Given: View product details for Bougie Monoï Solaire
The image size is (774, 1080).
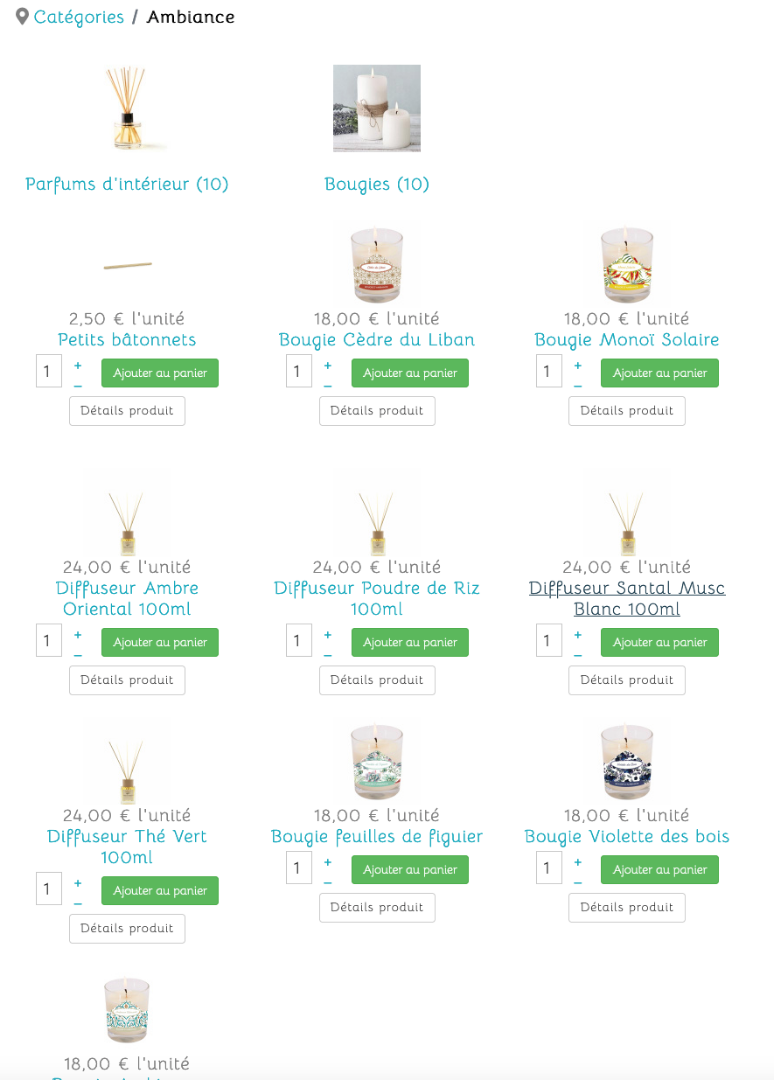Looking at the screenshot, I should pyautogui.click(x=627, y=411).
